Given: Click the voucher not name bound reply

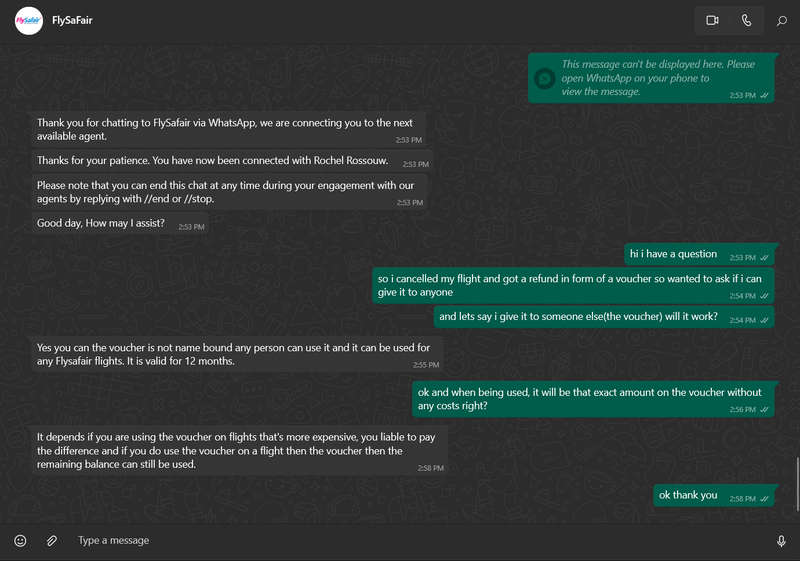Looking at the screenshot, I should pos(237,355).
